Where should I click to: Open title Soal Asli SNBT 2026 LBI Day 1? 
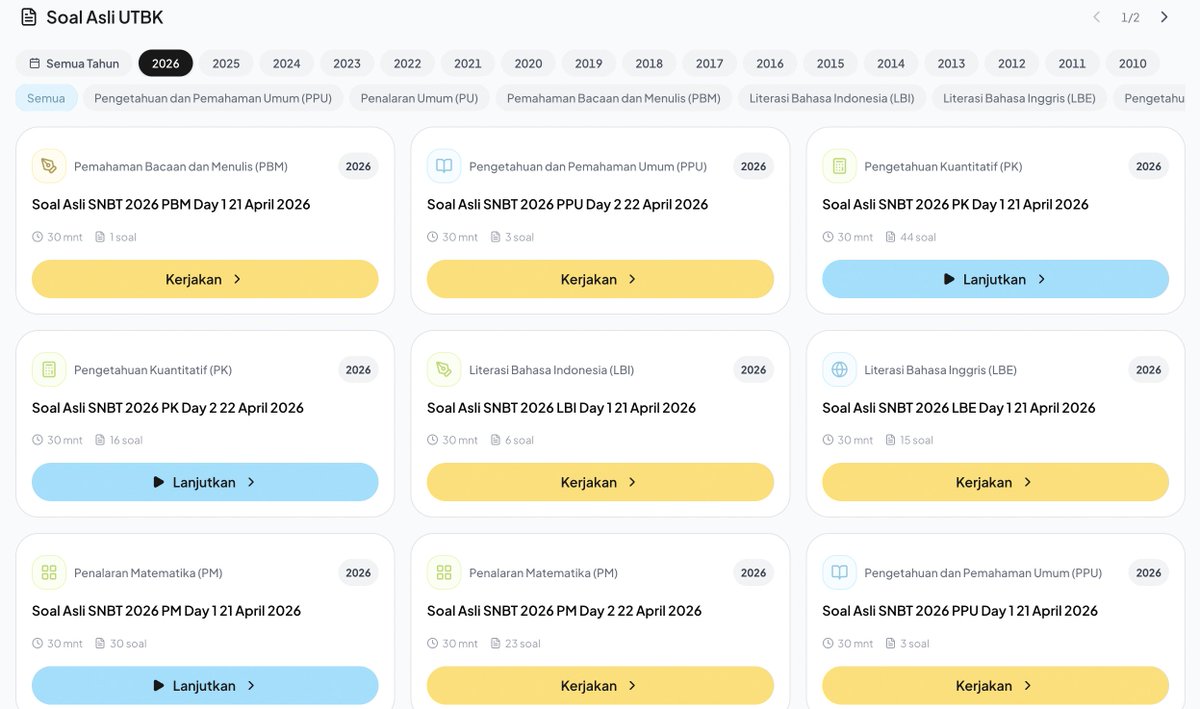[561, 407]
